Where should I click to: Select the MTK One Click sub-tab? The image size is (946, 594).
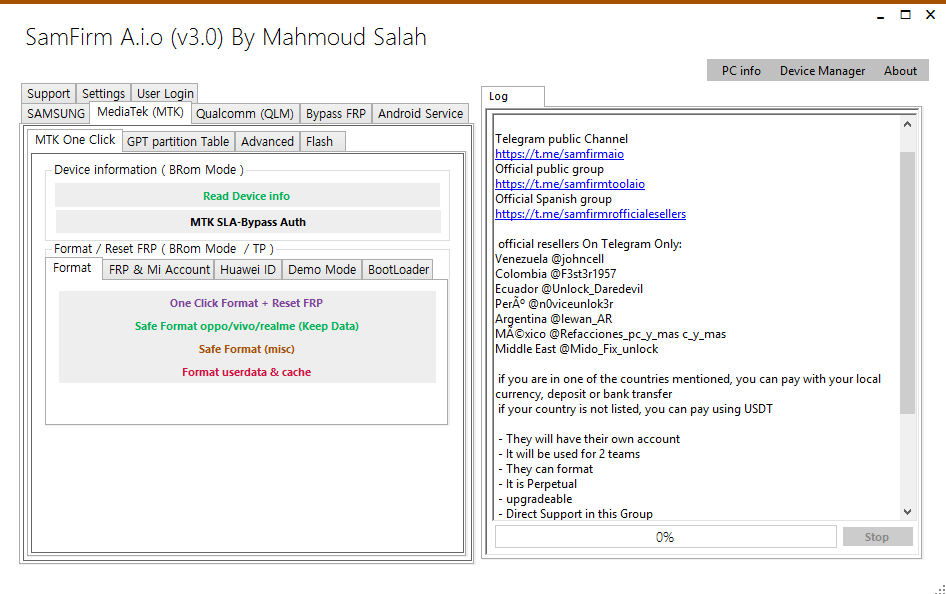click(75, 140)
